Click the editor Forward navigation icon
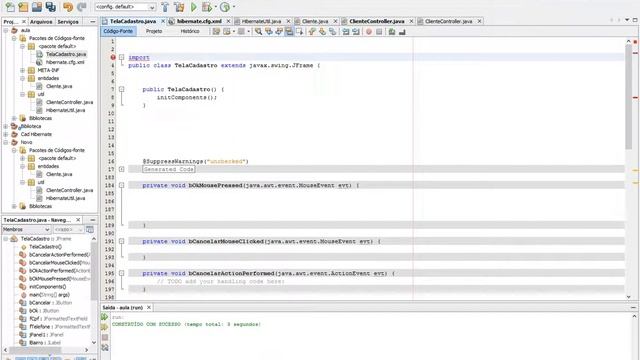Viewport: 640px width, 360px height. click(241, 31)
